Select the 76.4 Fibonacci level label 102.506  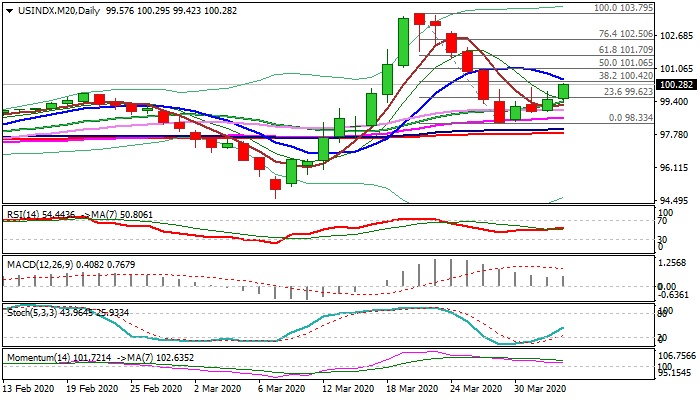(x=625, y=34)
